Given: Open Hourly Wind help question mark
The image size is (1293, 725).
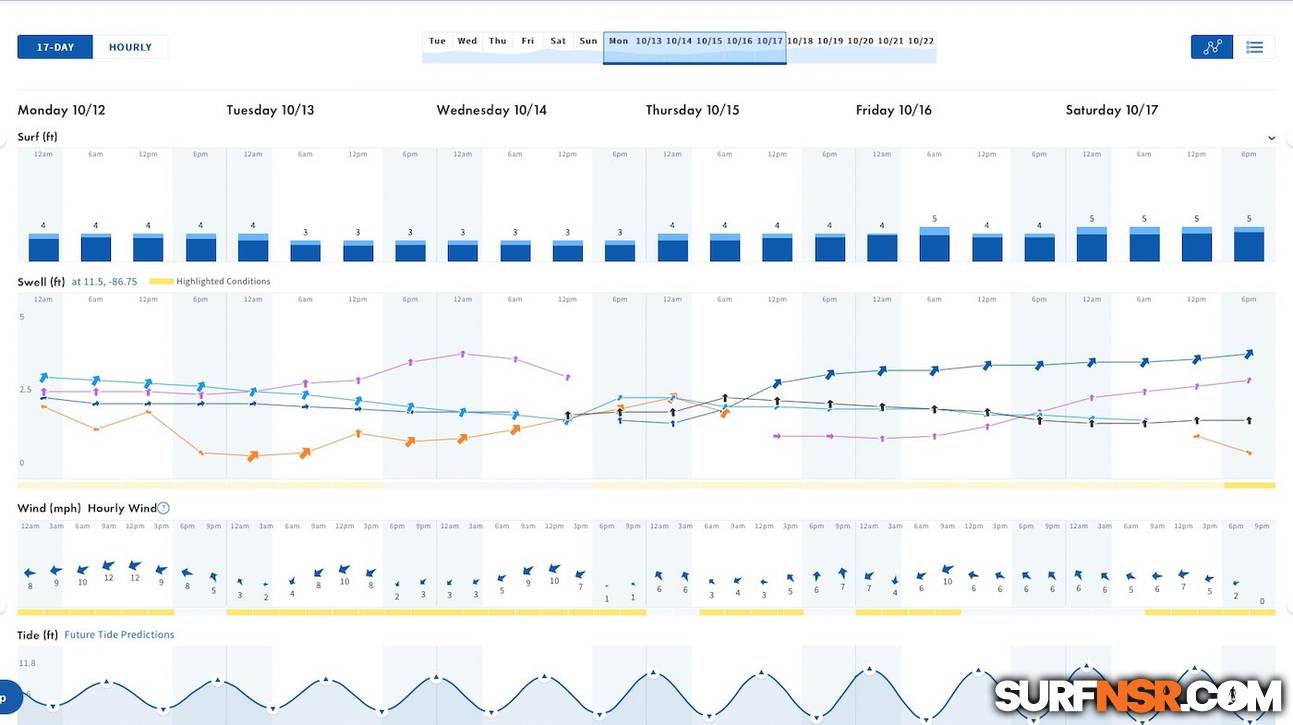Looking at the screenshot, I should [163, 508].
